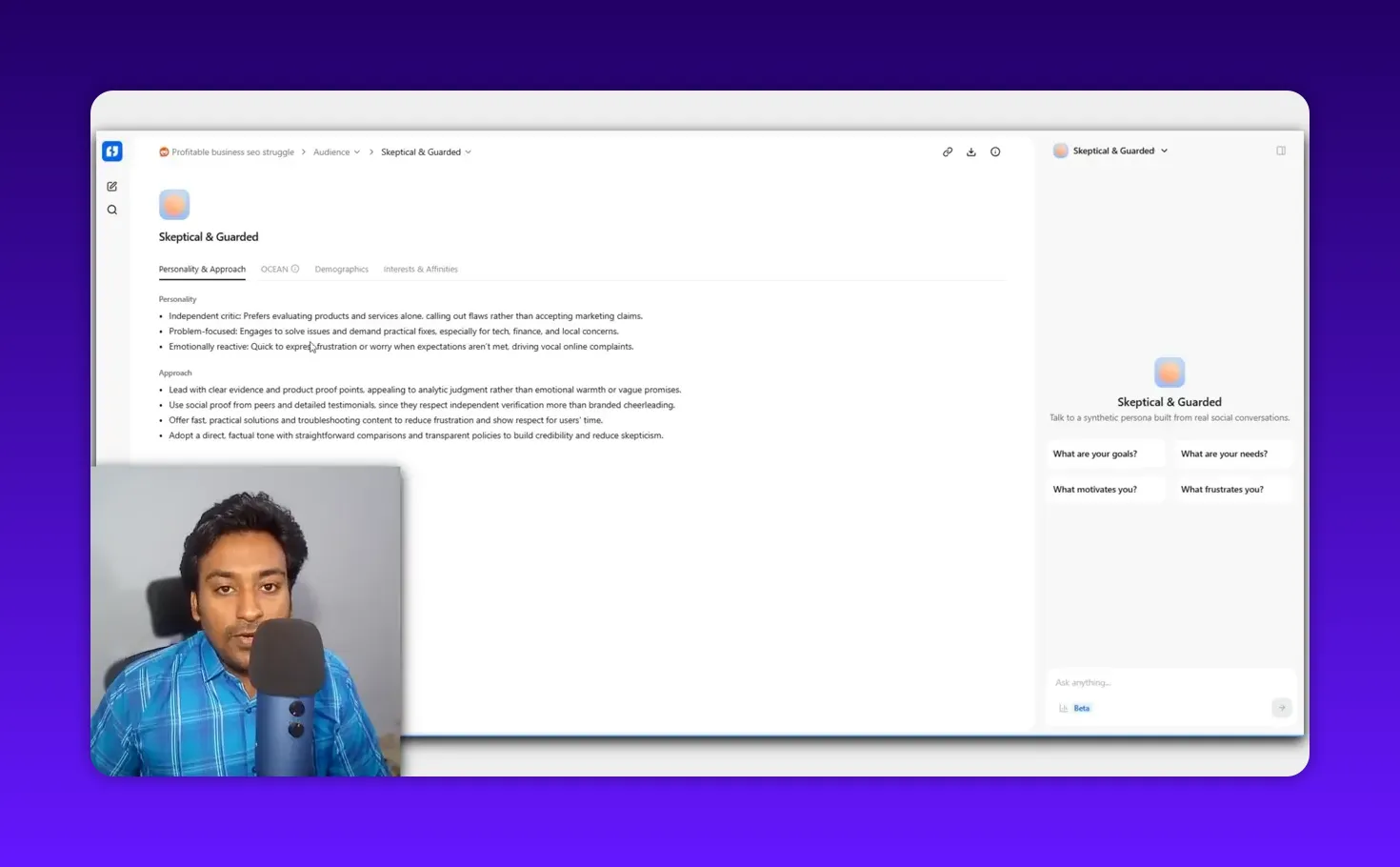
Task: Select the search icon in the sidebar
Action: pos(111,210)
